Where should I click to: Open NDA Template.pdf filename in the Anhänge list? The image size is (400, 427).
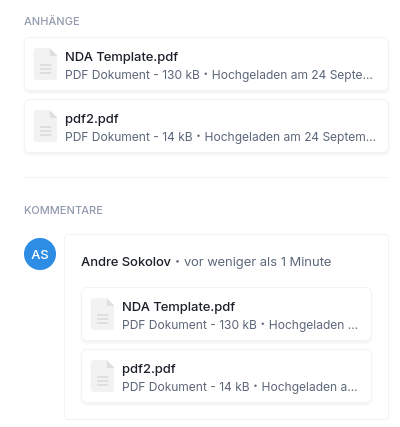click(121, 57)
